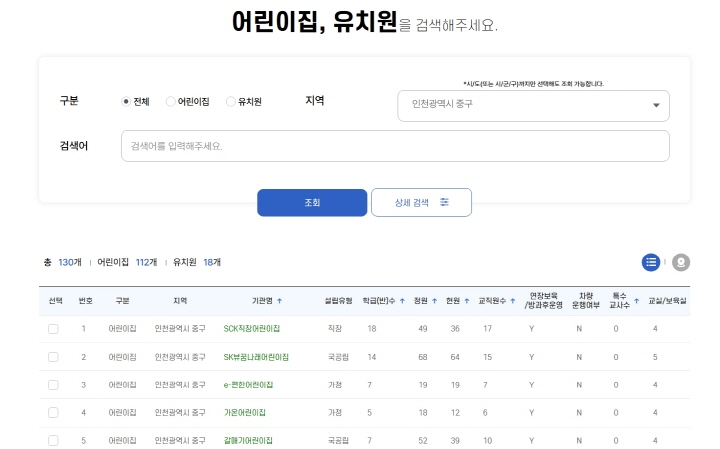Click the 설립유형 column header
Image resolution: width=720 pixels, height=449 pixels.
[338, 301]
